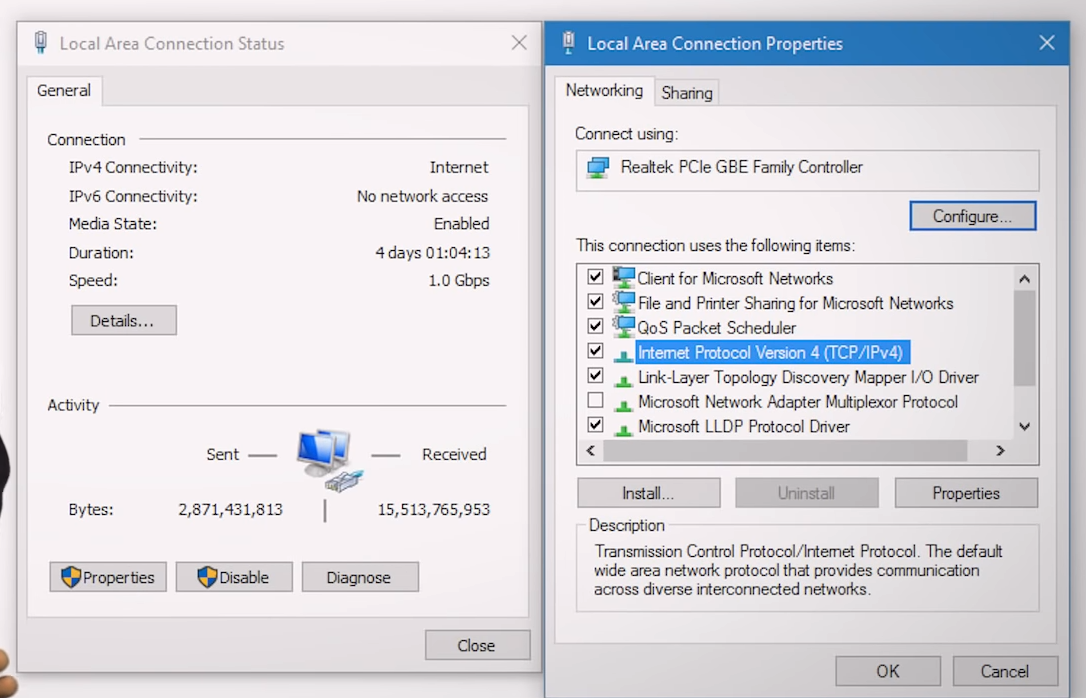Click the shielded Properties button in Status window

click(108, 577)
